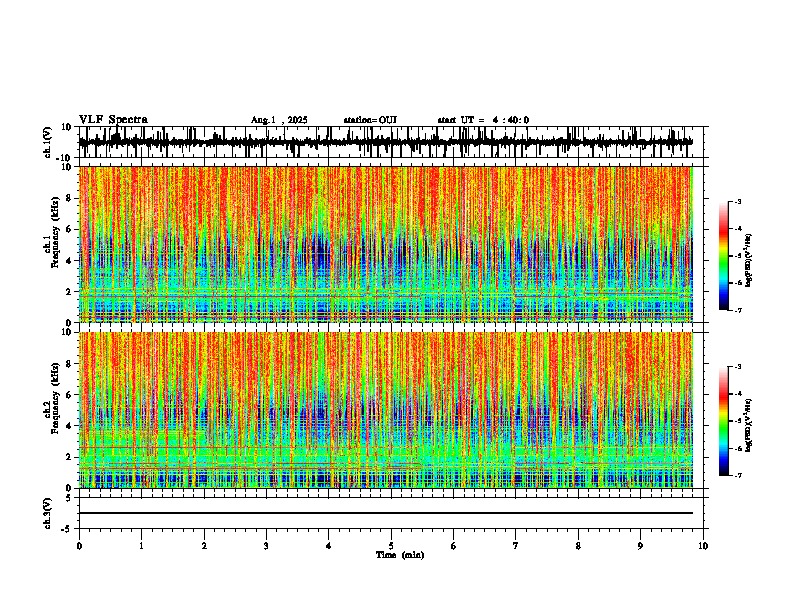Viewport: 792px width, 612px height.
Task: Select the date text Aug.1, 2025
Action: (x=279, y=120)
